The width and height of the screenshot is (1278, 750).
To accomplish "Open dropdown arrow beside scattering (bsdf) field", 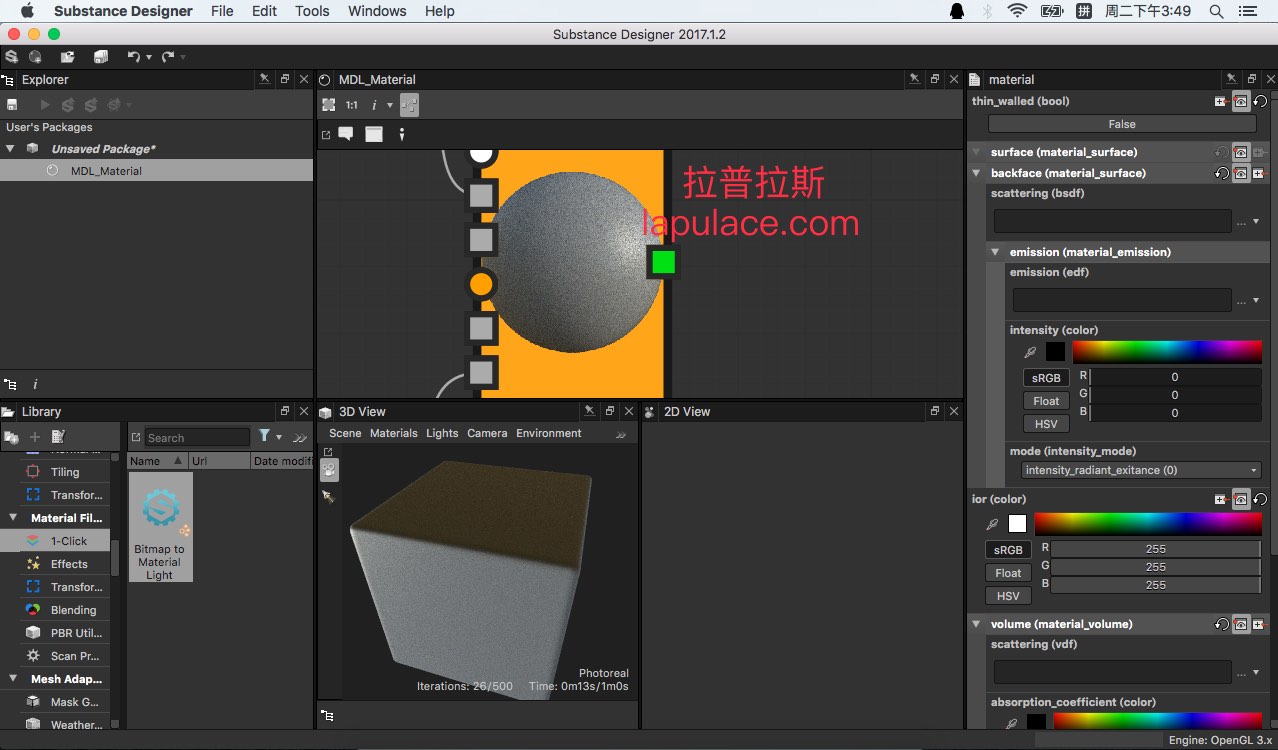I will (x=1255, y=222).
